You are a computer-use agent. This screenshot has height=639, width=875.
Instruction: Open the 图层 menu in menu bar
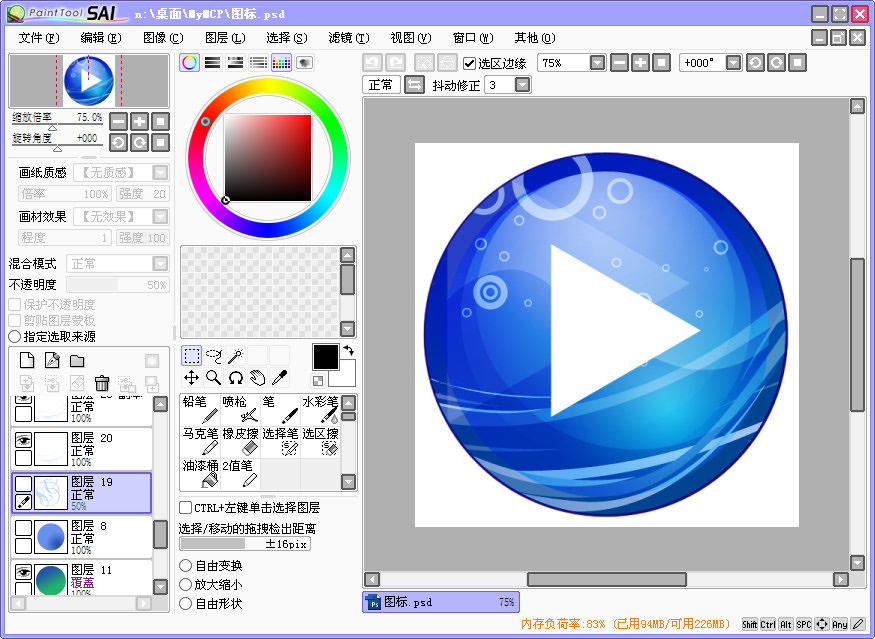[224, 38]
